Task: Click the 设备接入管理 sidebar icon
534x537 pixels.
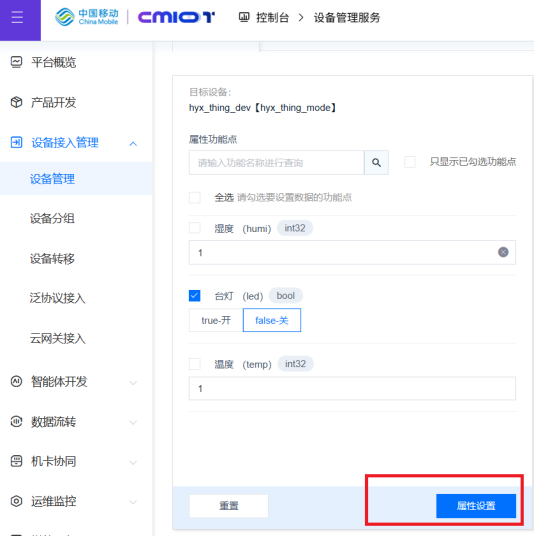Action: tap(16, 142)
